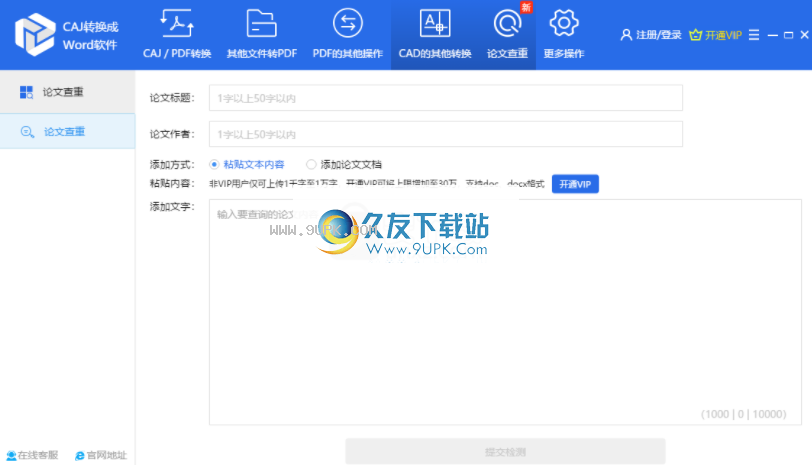Click the (1000 | 0 | 10000) word counter
The width and height of the screenshot is (812, 465).
pyautogui.click(x=743, y=414)
